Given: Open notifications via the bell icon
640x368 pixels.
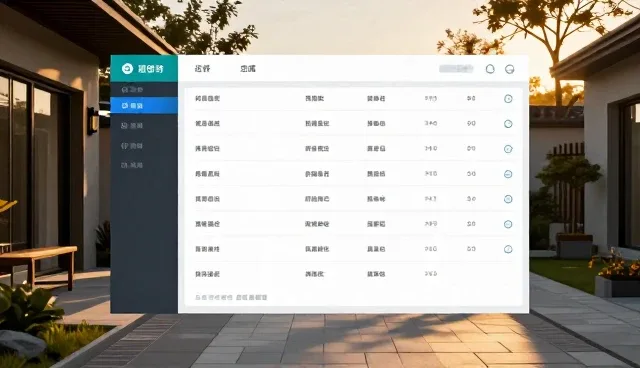Looking at the screenshot, I should point(490,69).
